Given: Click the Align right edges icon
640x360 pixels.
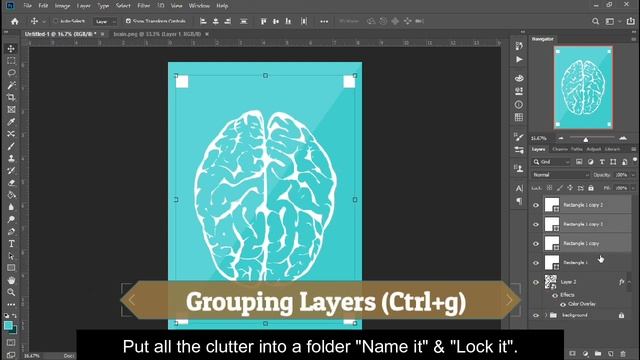Looking at the screenshot, I should [228, 21].
